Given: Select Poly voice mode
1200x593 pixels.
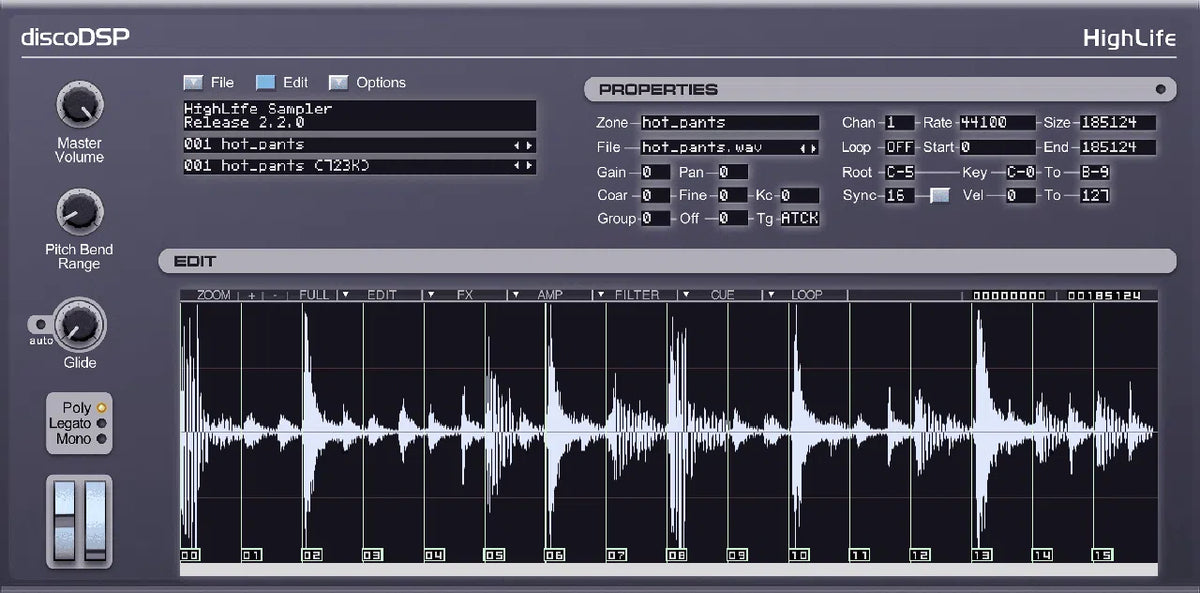Looking at the screenshot, I should coord(101,408).
